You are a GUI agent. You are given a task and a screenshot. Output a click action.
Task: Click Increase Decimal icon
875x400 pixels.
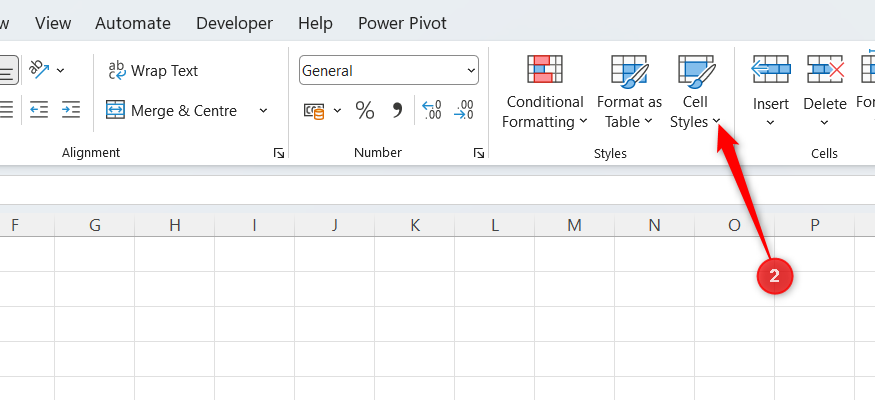point(431,110)
